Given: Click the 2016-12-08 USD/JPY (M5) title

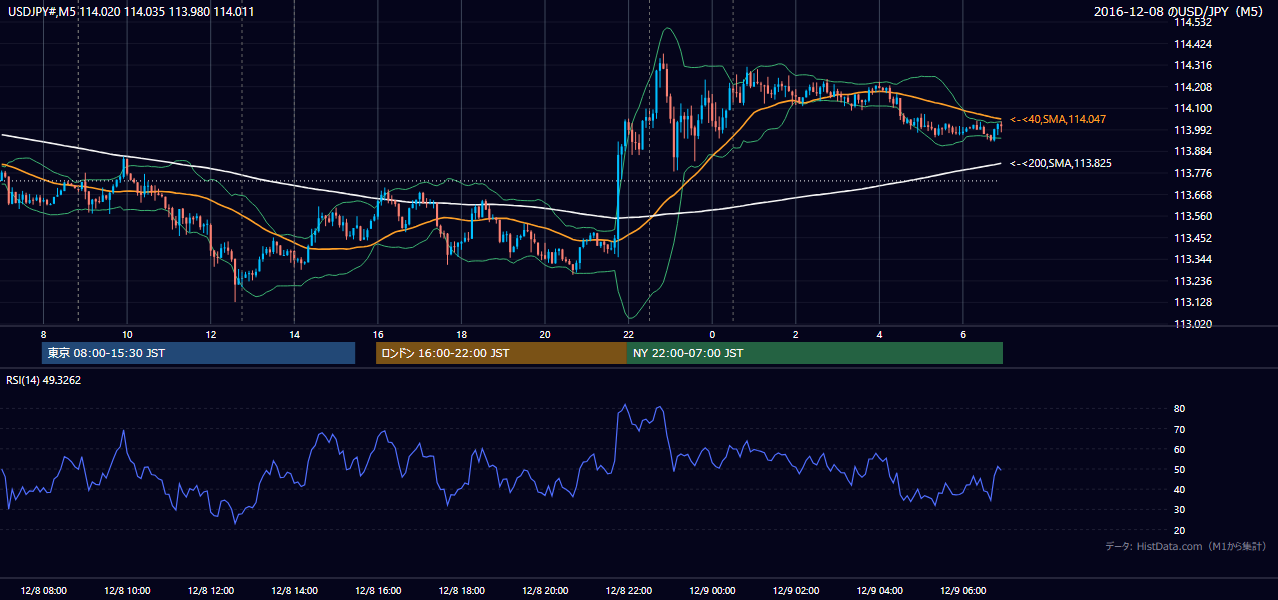Looking at the screenshot, I should click(1180, 12).
